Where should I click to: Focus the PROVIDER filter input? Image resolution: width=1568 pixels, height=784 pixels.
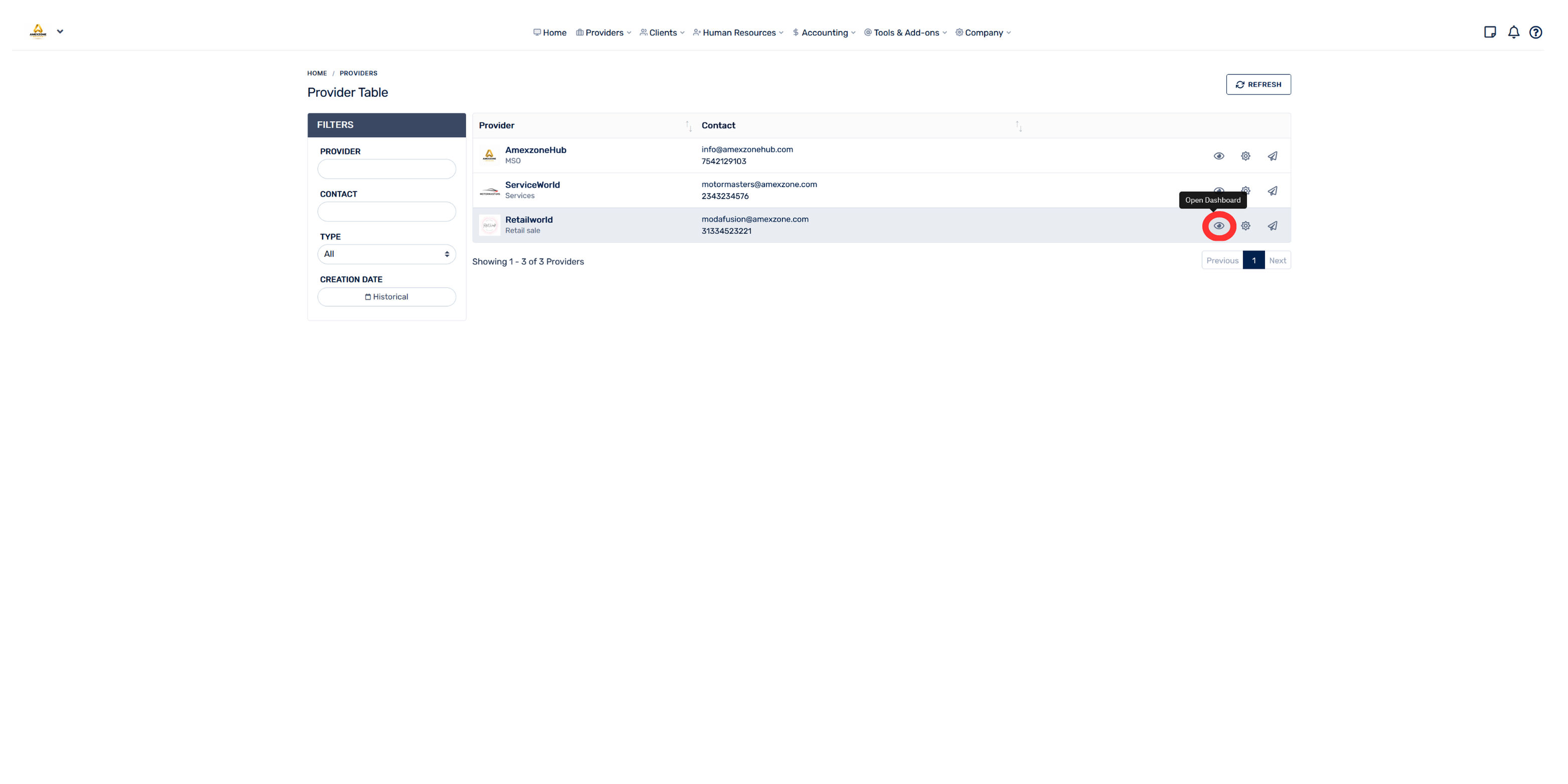click(386, 169)
